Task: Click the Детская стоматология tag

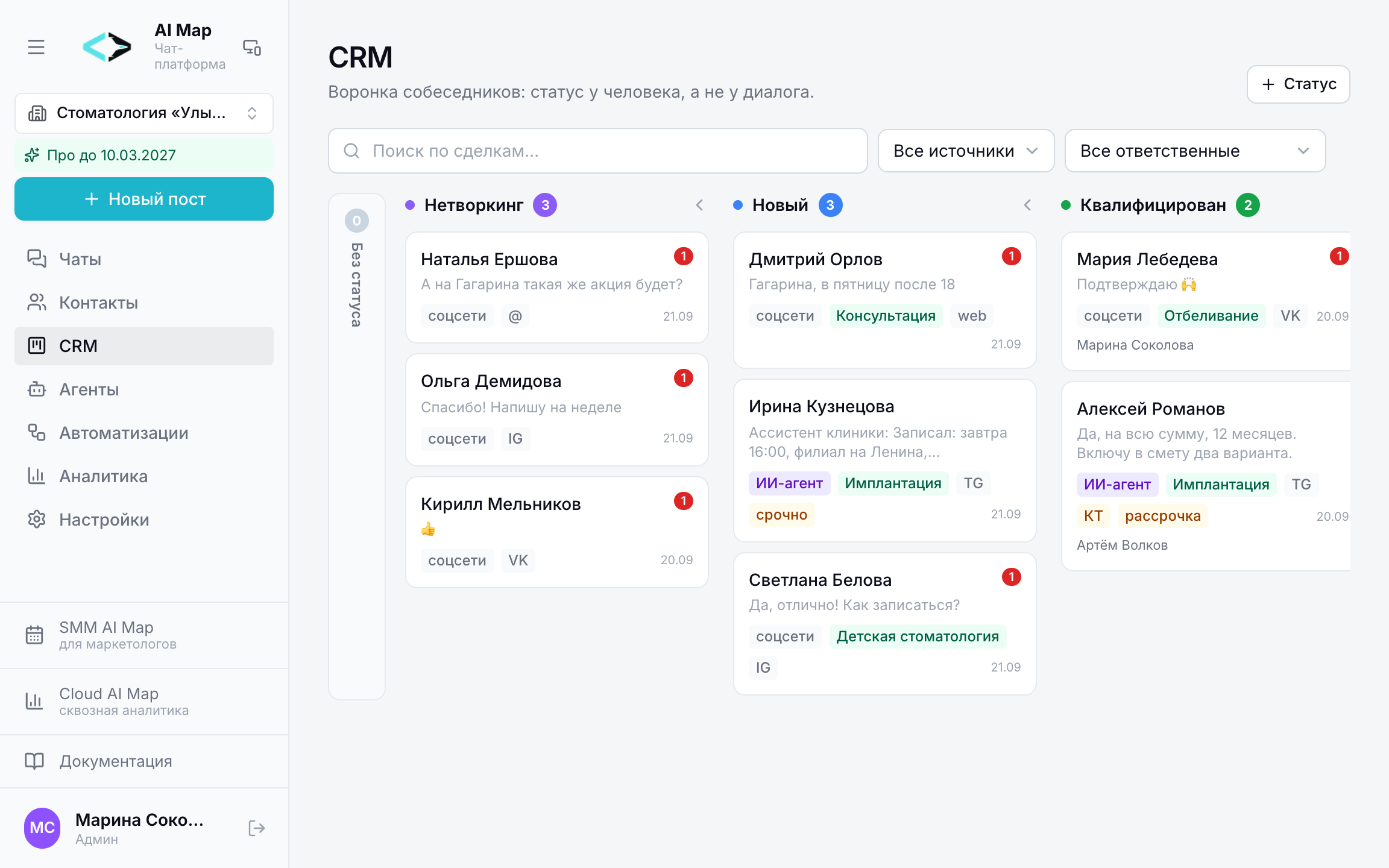Action: [x=918, y=637]
